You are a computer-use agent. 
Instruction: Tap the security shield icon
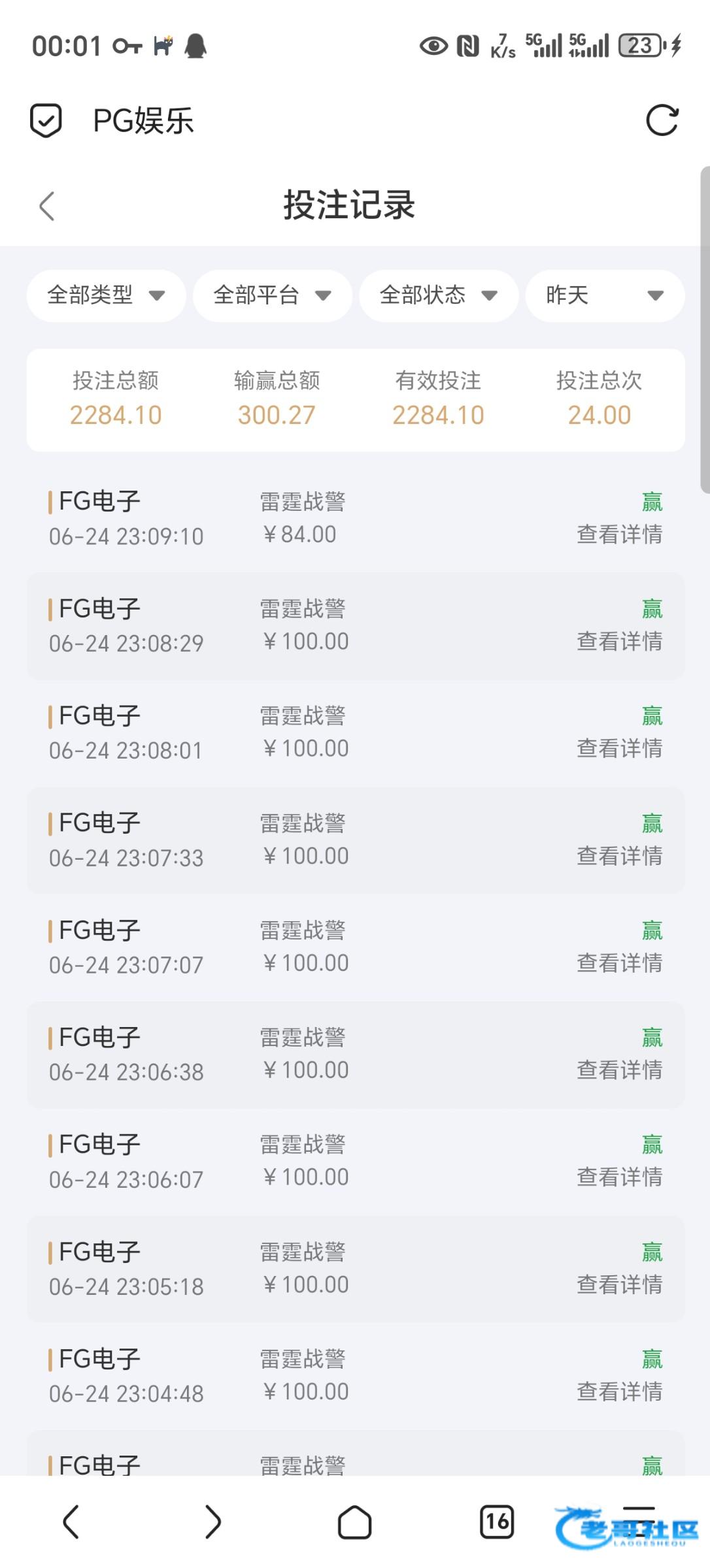coord(46,121)
